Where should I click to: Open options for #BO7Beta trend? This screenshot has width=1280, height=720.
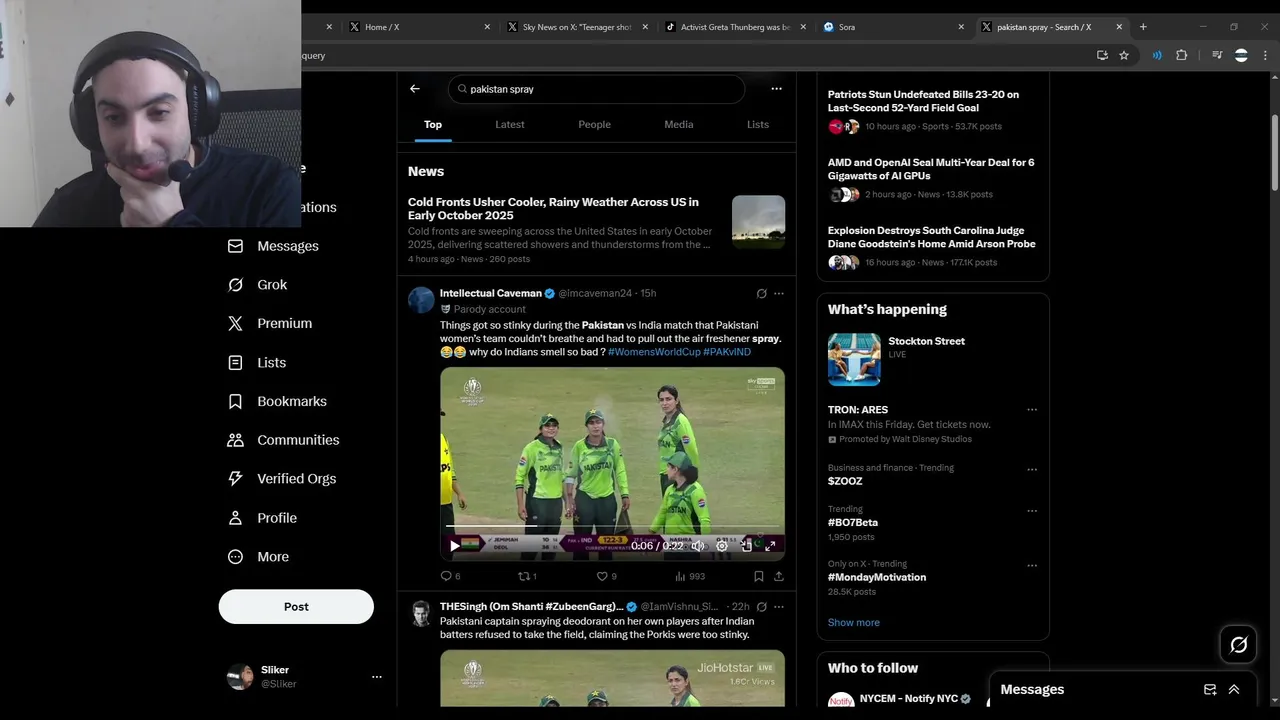pos(1032,511)
